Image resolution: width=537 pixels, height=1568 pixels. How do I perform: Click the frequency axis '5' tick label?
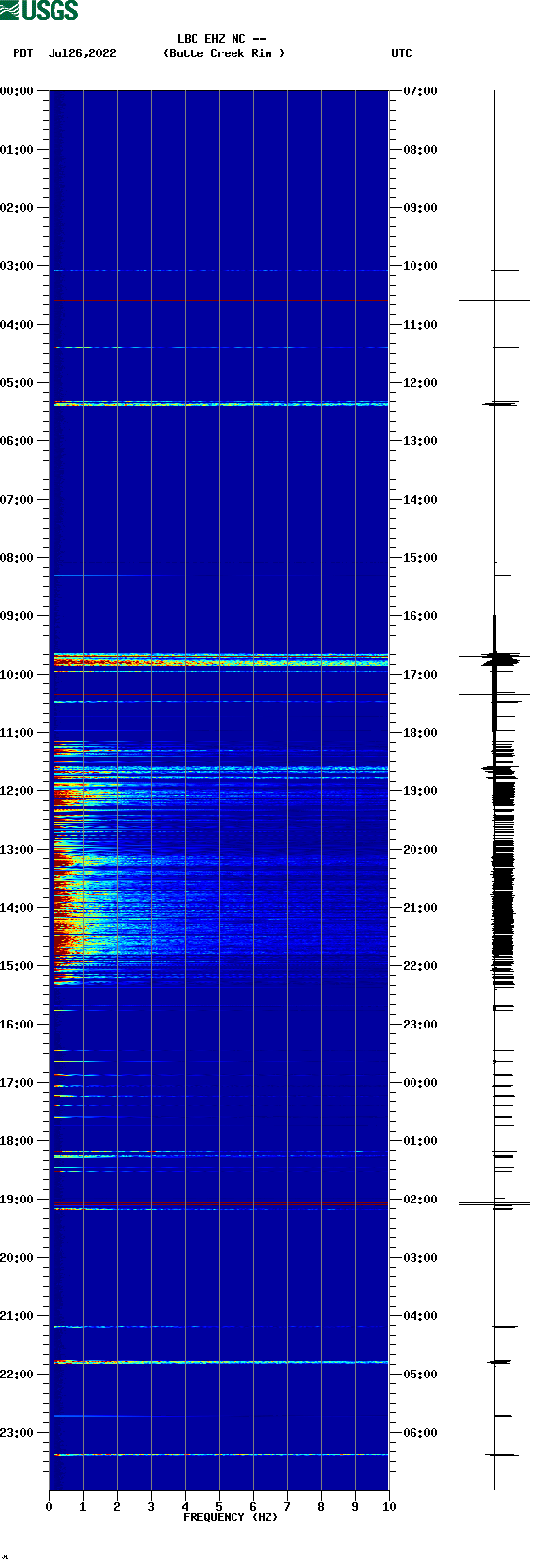click(219, 1507)
